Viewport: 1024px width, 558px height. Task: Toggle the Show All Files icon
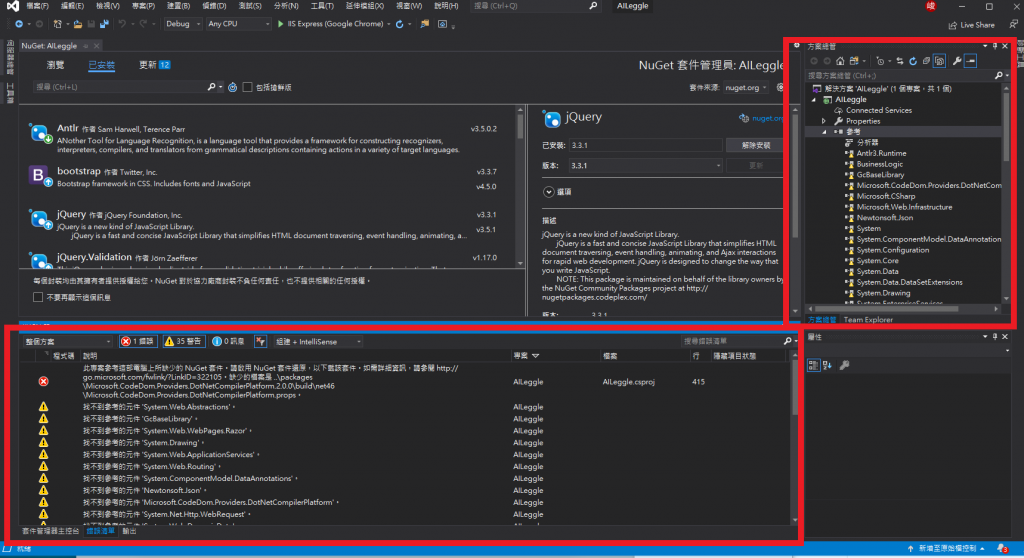[939, 61]
